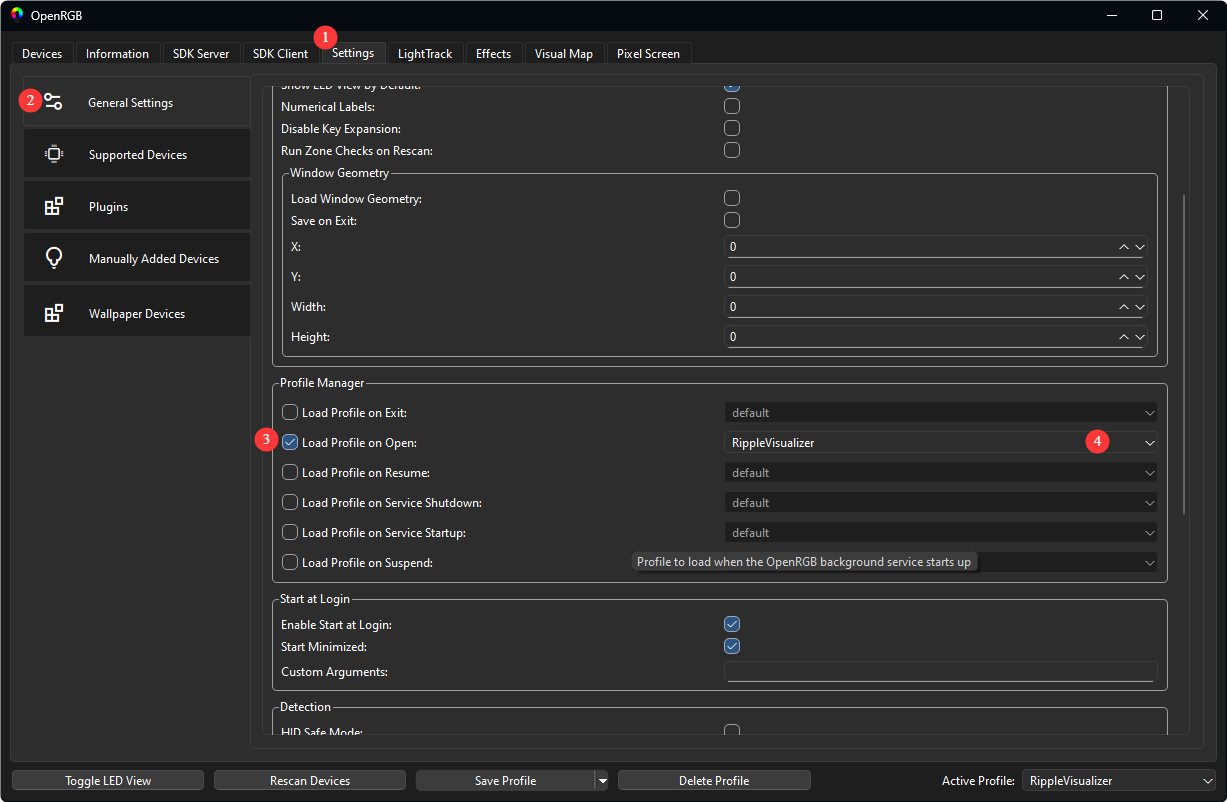Click the Wallpaper Devices blocks icon
The width and height of the screenshot is (1227, 802).
click(x=54, y=313)
